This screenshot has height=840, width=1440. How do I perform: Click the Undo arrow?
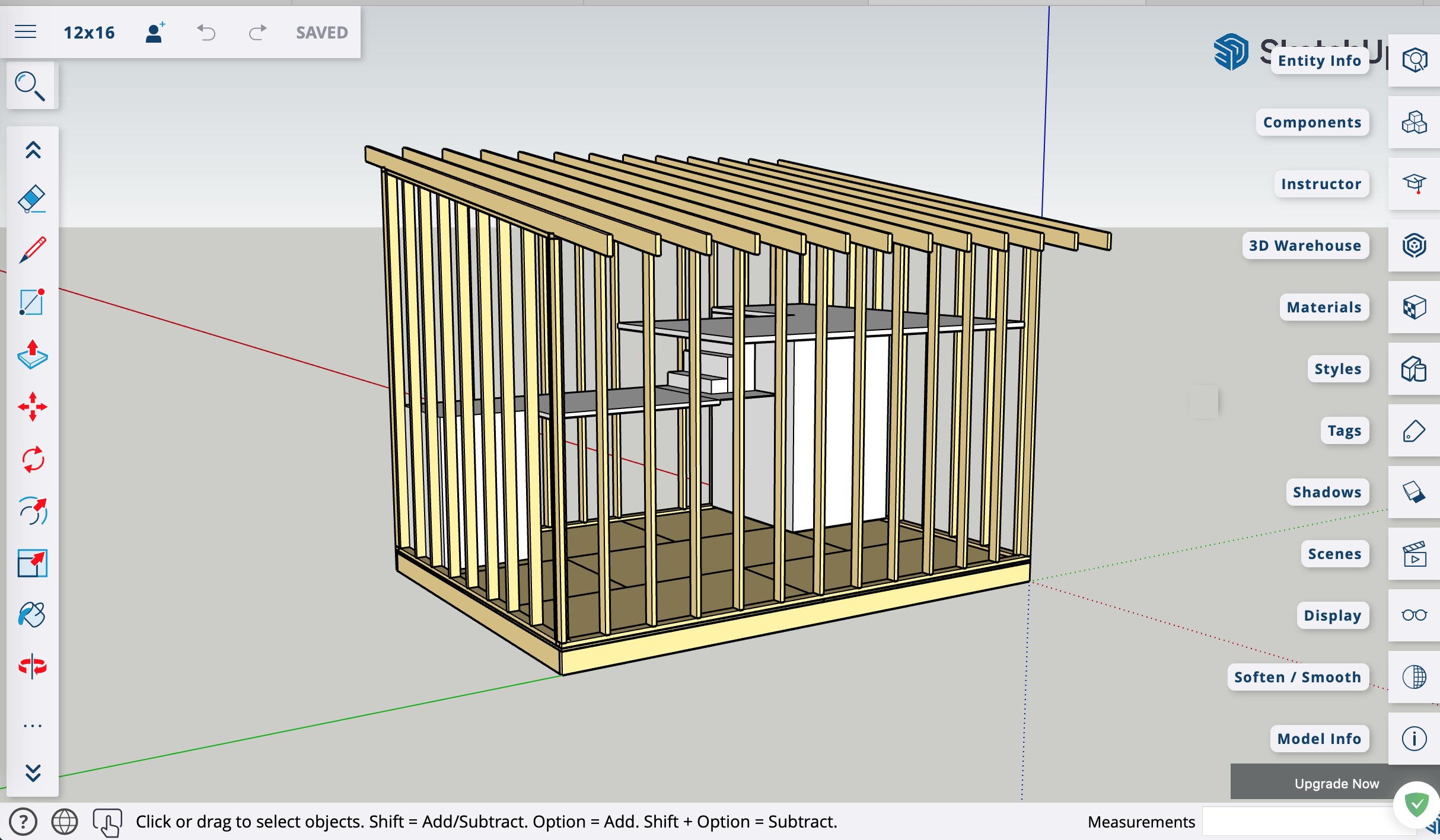pyautogui.click(x=206, y=32)
